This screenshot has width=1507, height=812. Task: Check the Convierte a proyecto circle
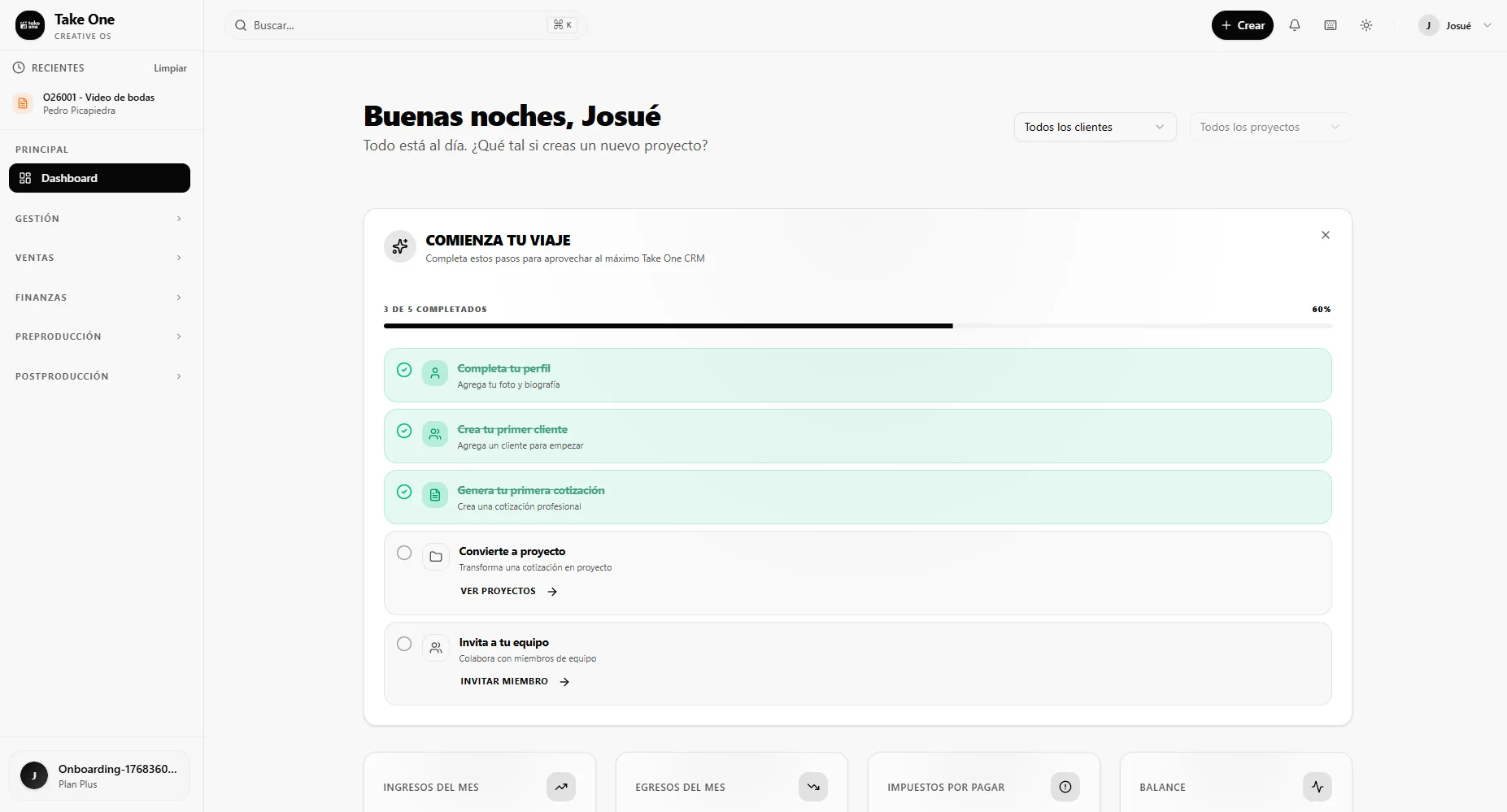tap(404, 553)
